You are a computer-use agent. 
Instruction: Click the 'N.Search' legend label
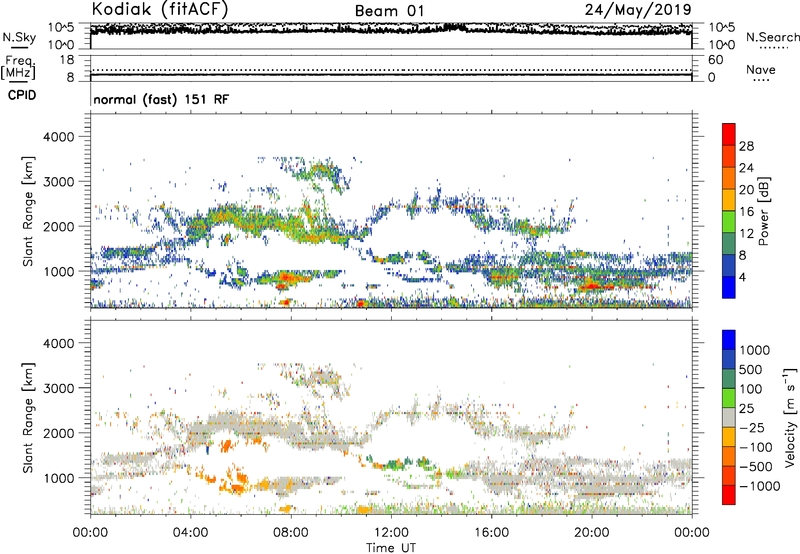point(772,37)
